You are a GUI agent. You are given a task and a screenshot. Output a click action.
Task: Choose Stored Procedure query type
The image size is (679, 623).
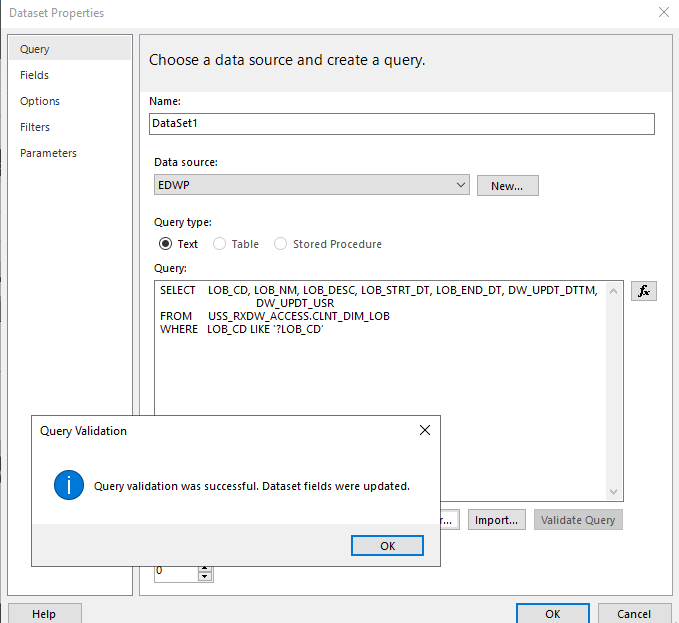pyautogui.click(x=280, y=244)
